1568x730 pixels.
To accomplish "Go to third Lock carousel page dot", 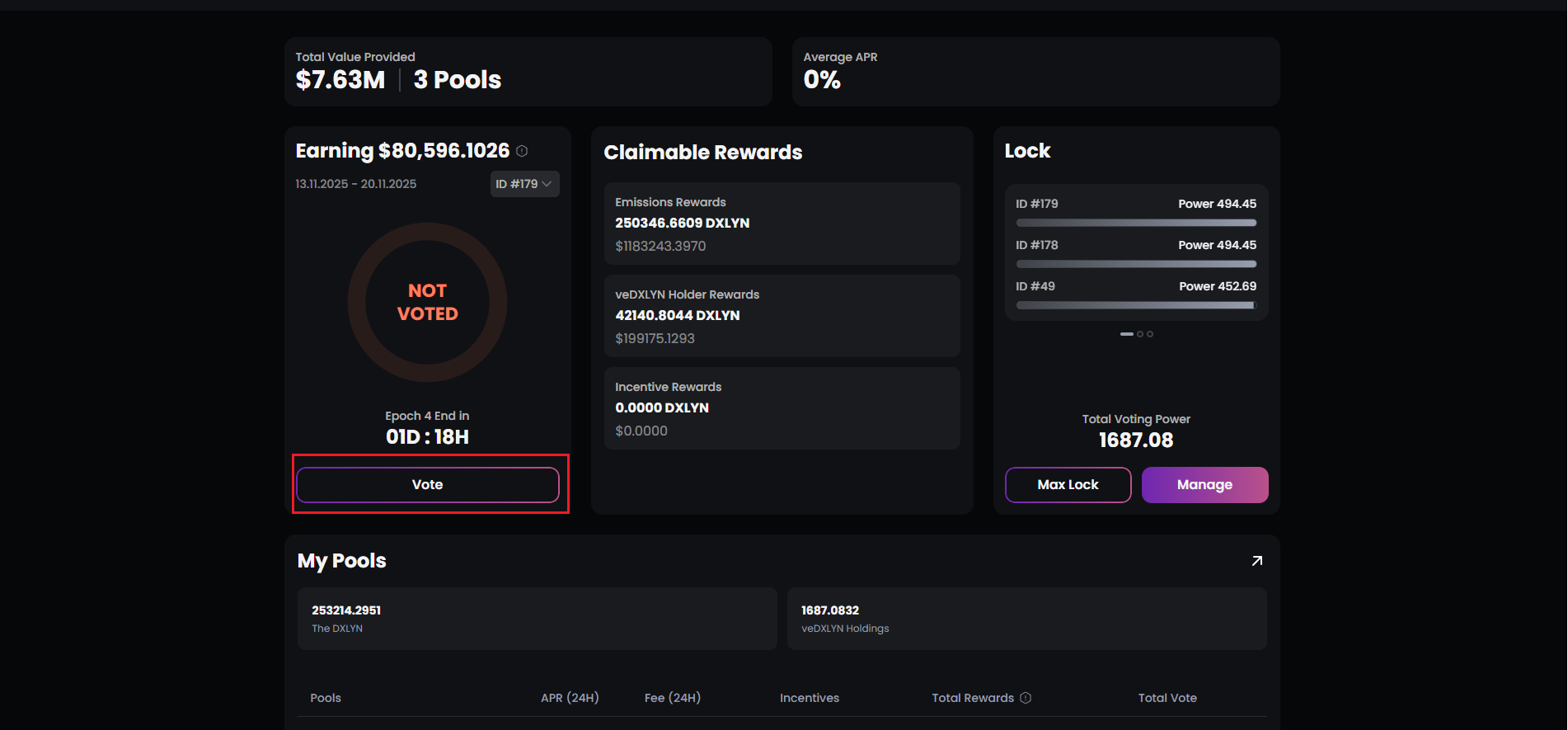I will [1150, 334].
